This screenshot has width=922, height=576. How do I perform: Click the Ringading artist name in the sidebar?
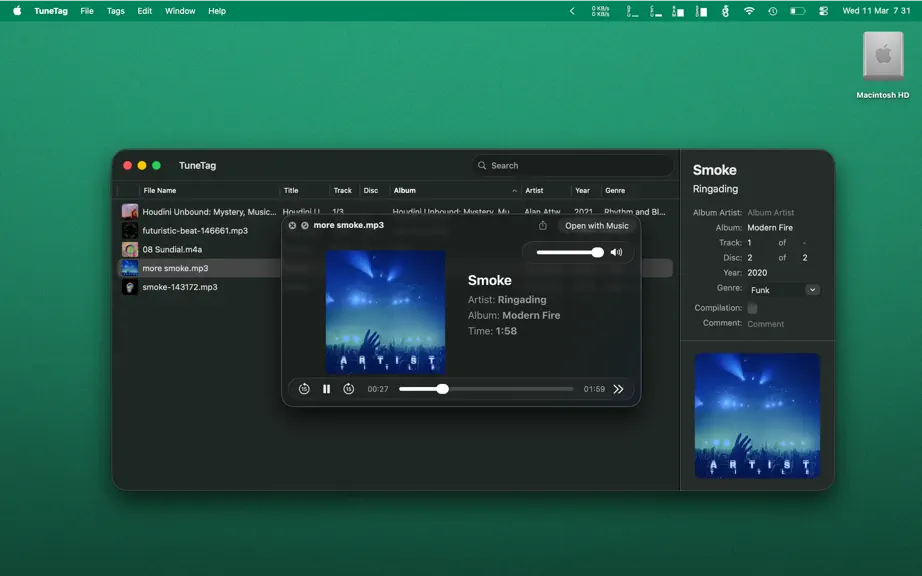(x=715, y=189)
